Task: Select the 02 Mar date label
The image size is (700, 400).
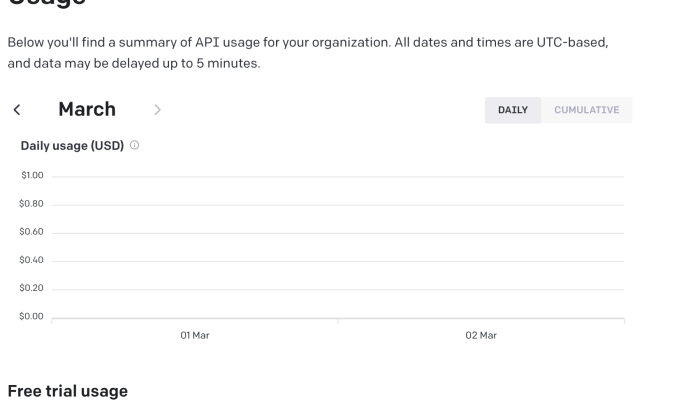Action: point(481,335)
